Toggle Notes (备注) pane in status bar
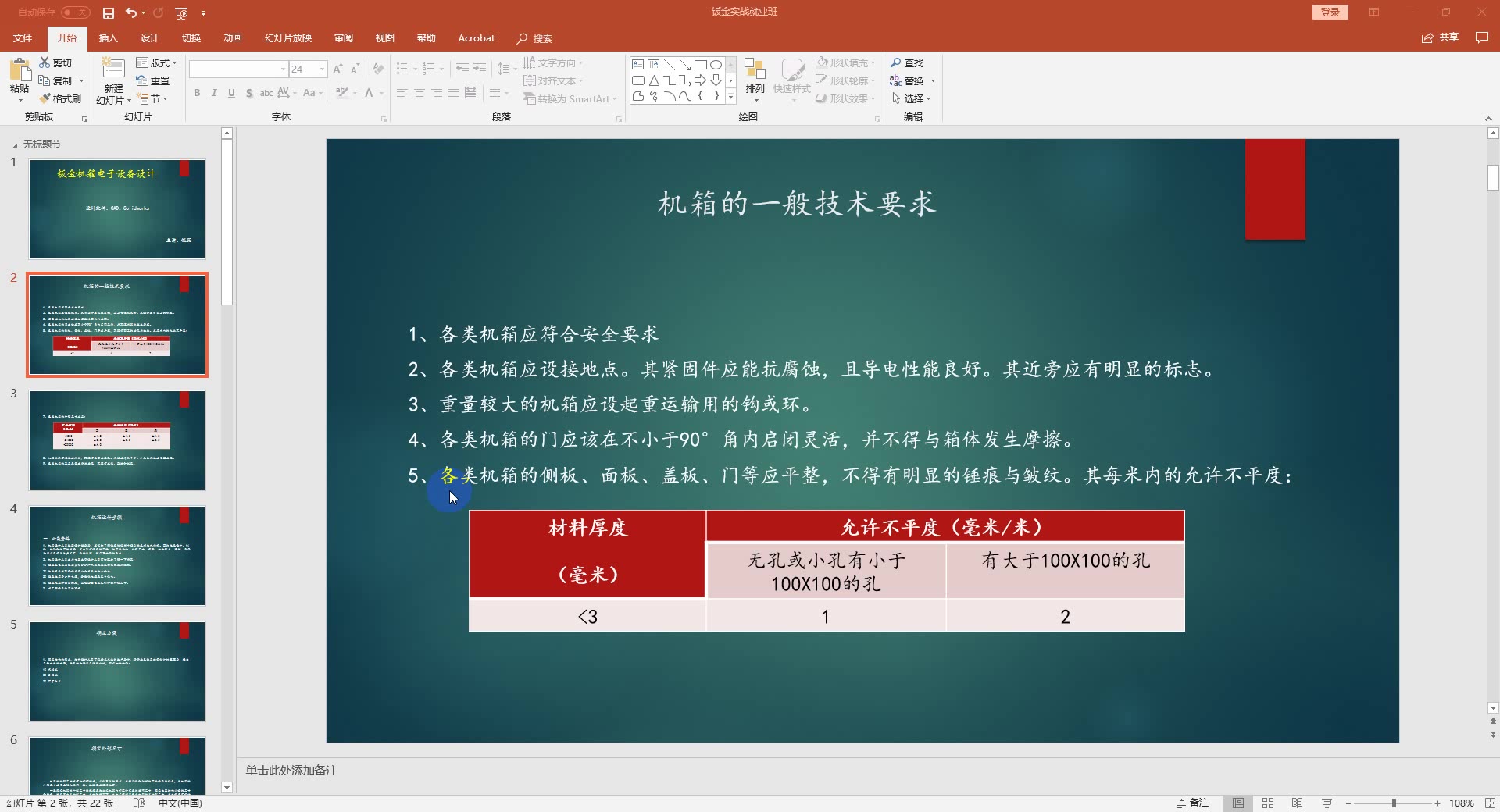Screen dimensions: 1500x812 click(x=1193, y=803)
